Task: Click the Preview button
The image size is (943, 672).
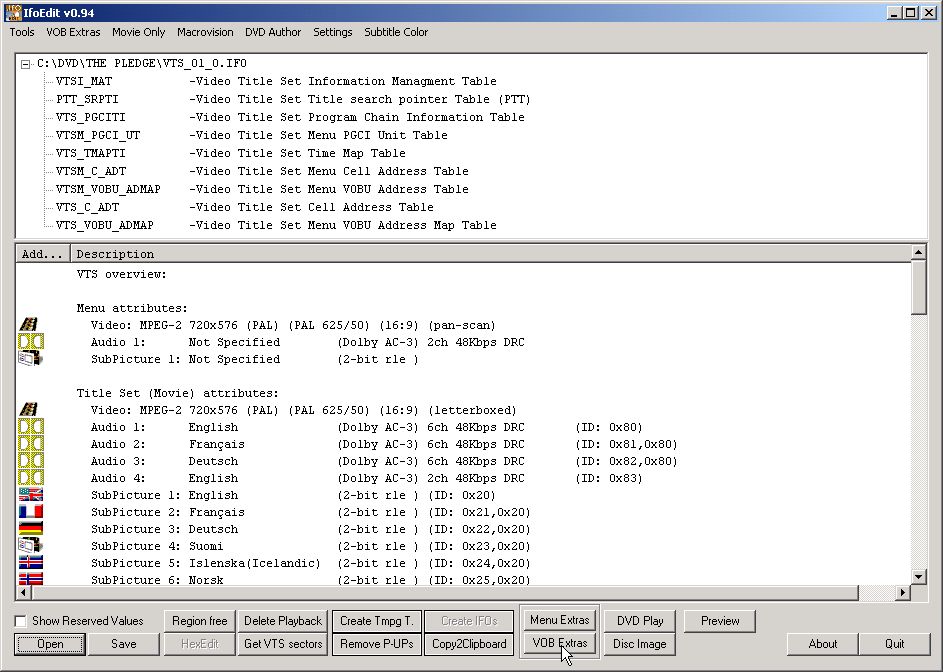Action: click(x=720, y=621)
